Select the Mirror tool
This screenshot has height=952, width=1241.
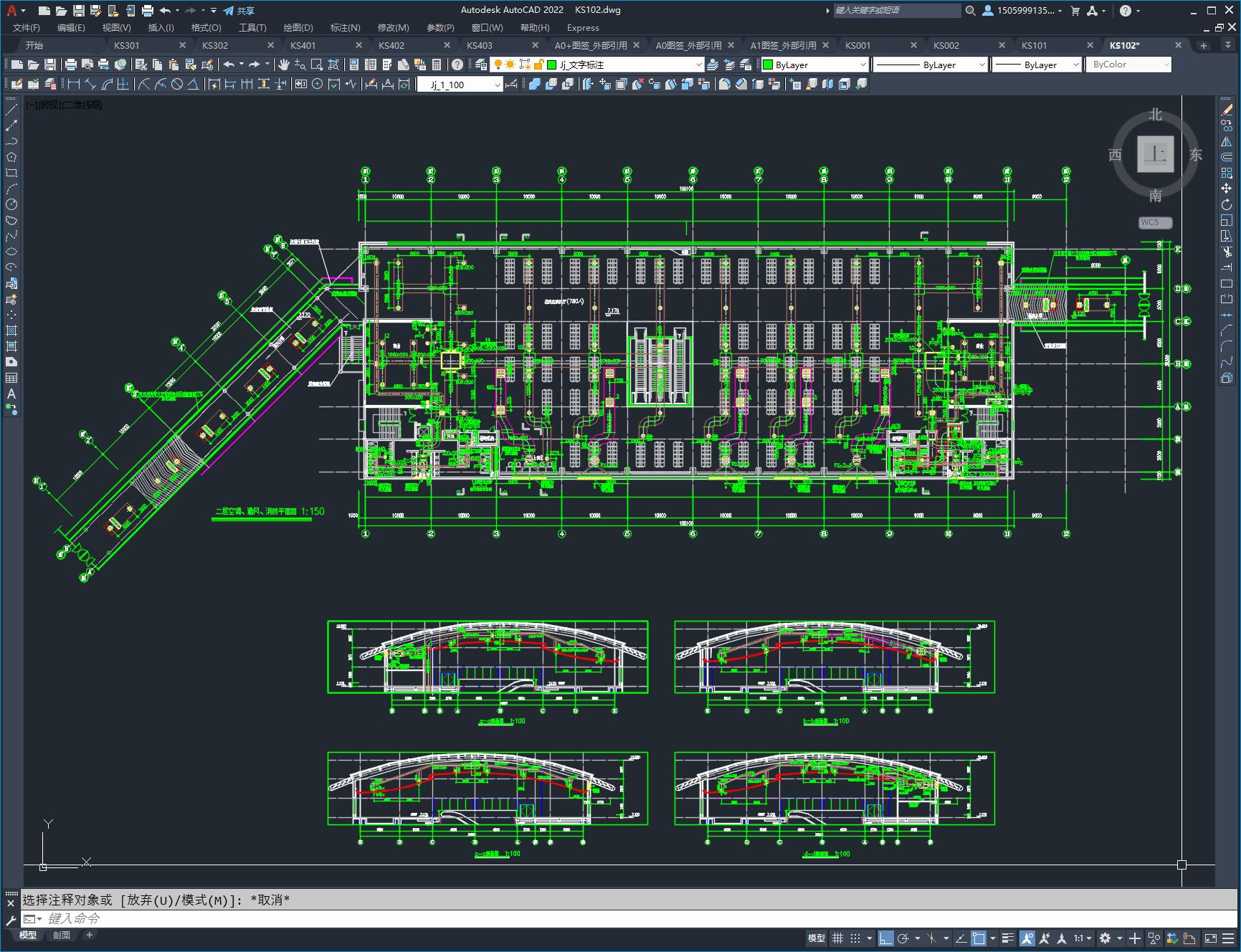(x=1227, y=142)
